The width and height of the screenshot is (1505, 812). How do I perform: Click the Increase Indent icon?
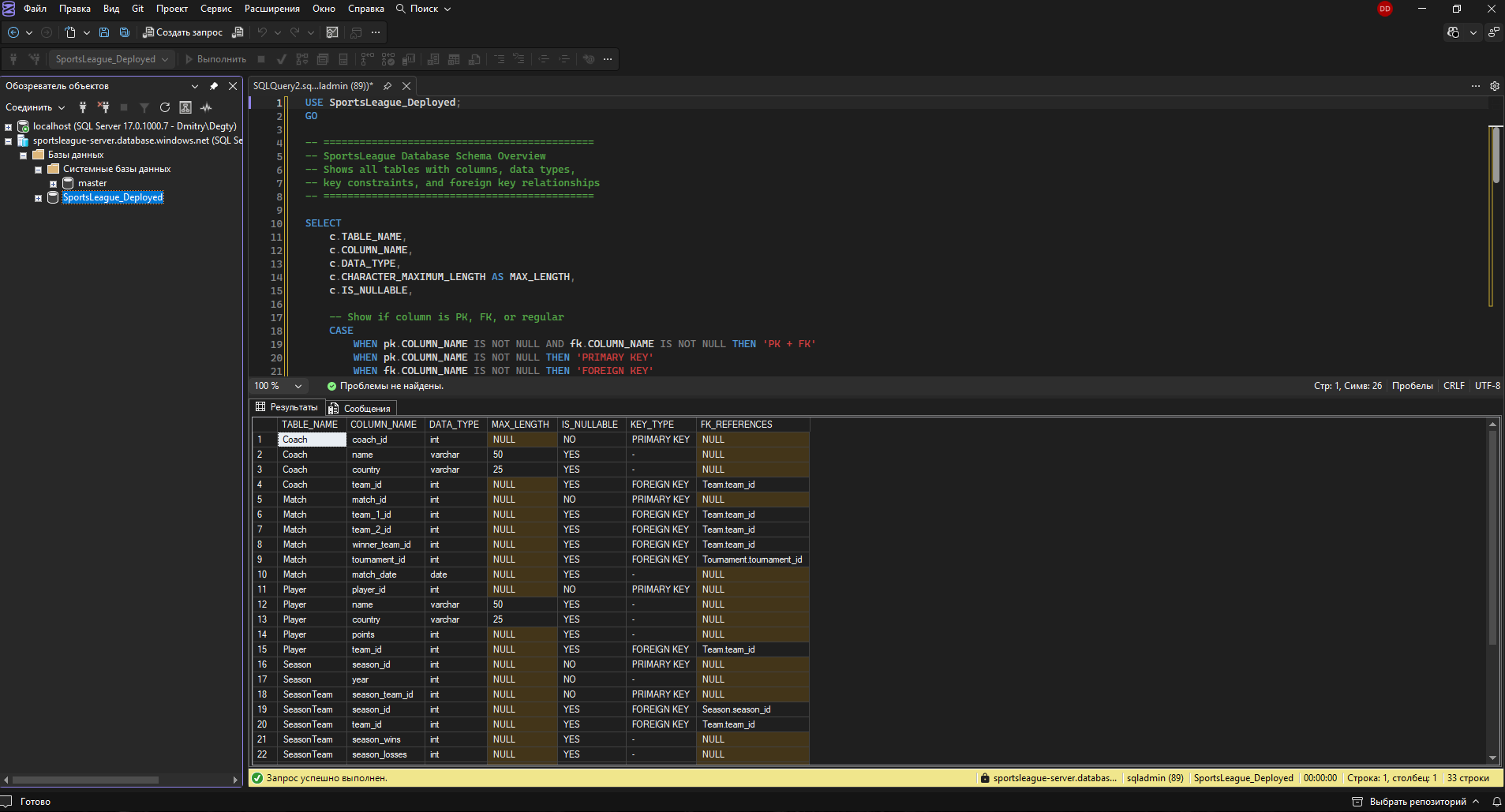coord(564,59)
